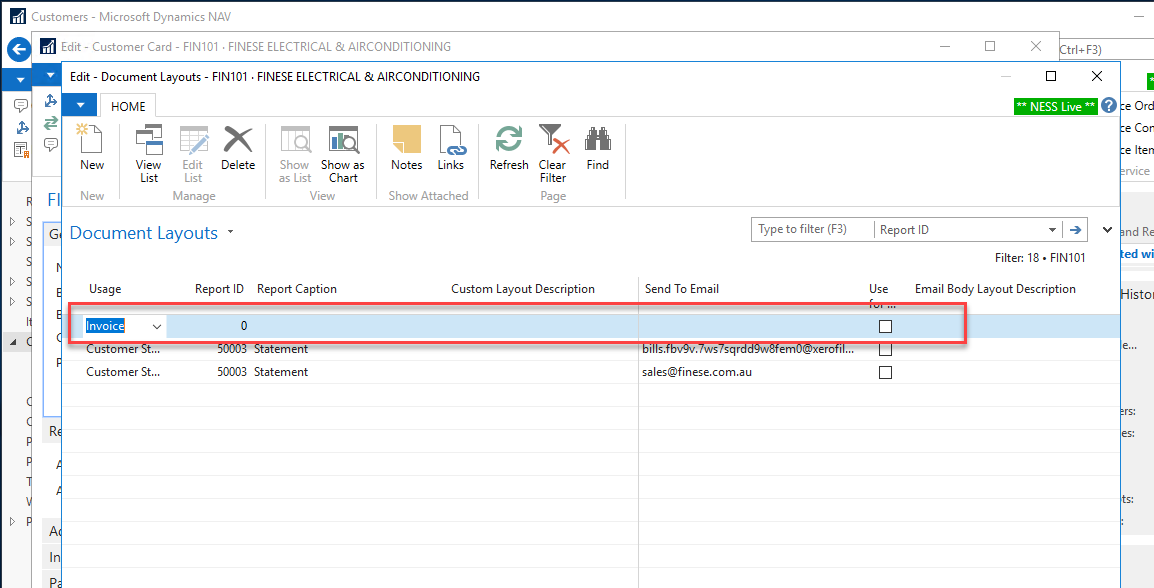The image size is (1154, 588).
Task: Minimize the Document Layouts window
Action: (x=1005, y=77)
